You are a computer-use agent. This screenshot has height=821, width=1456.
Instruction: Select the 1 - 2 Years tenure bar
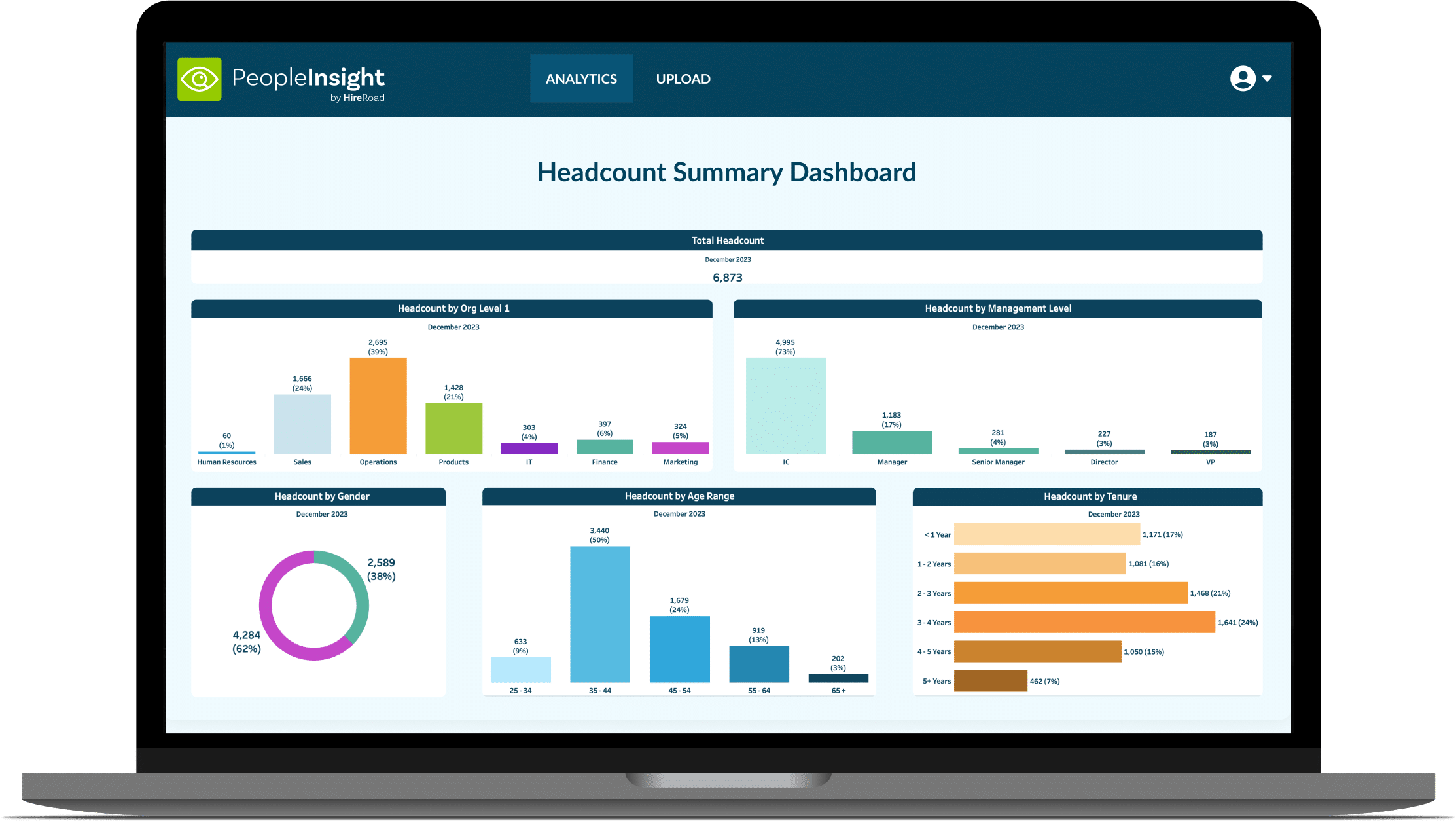coord(1040,564)
